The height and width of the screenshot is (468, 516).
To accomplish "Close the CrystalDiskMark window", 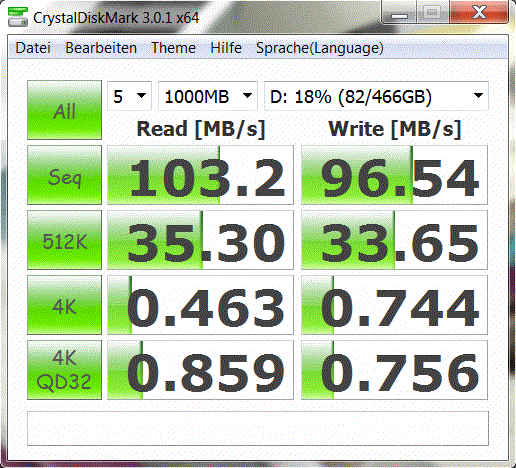I will pos(479,13).
